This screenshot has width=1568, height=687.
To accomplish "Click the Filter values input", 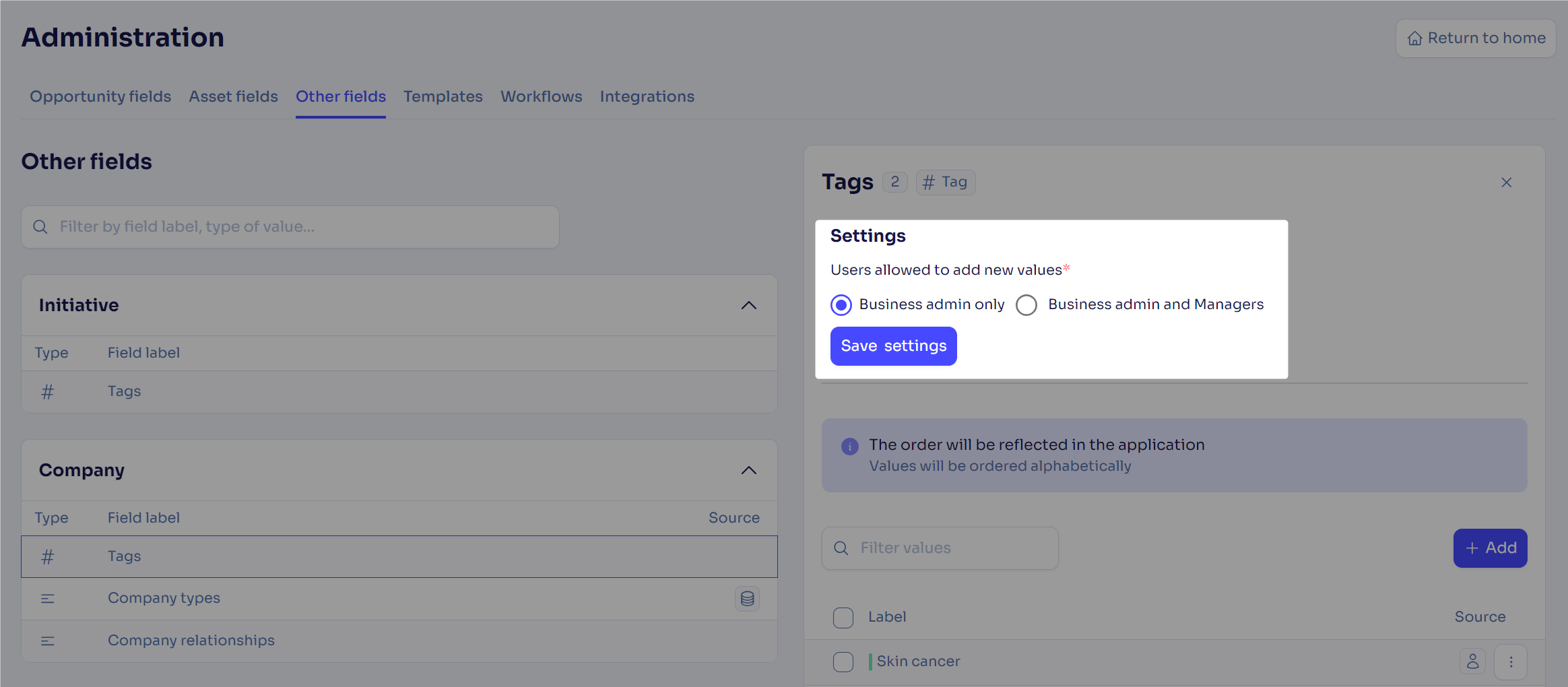I will (940, 548).
